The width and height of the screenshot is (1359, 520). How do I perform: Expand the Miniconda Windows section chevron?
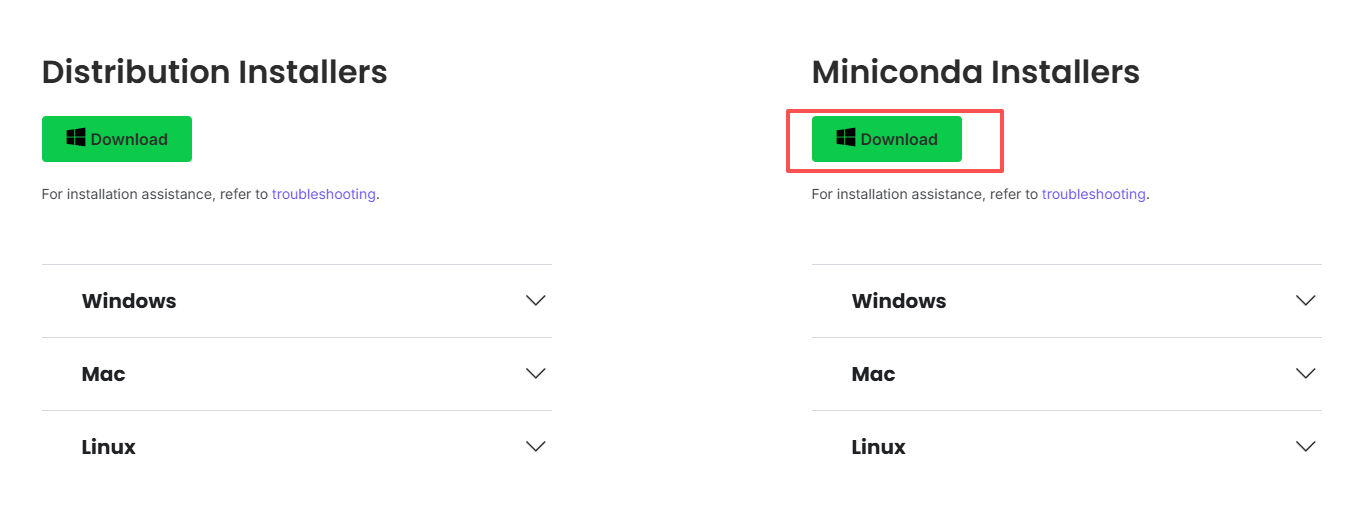point(1306,301)
